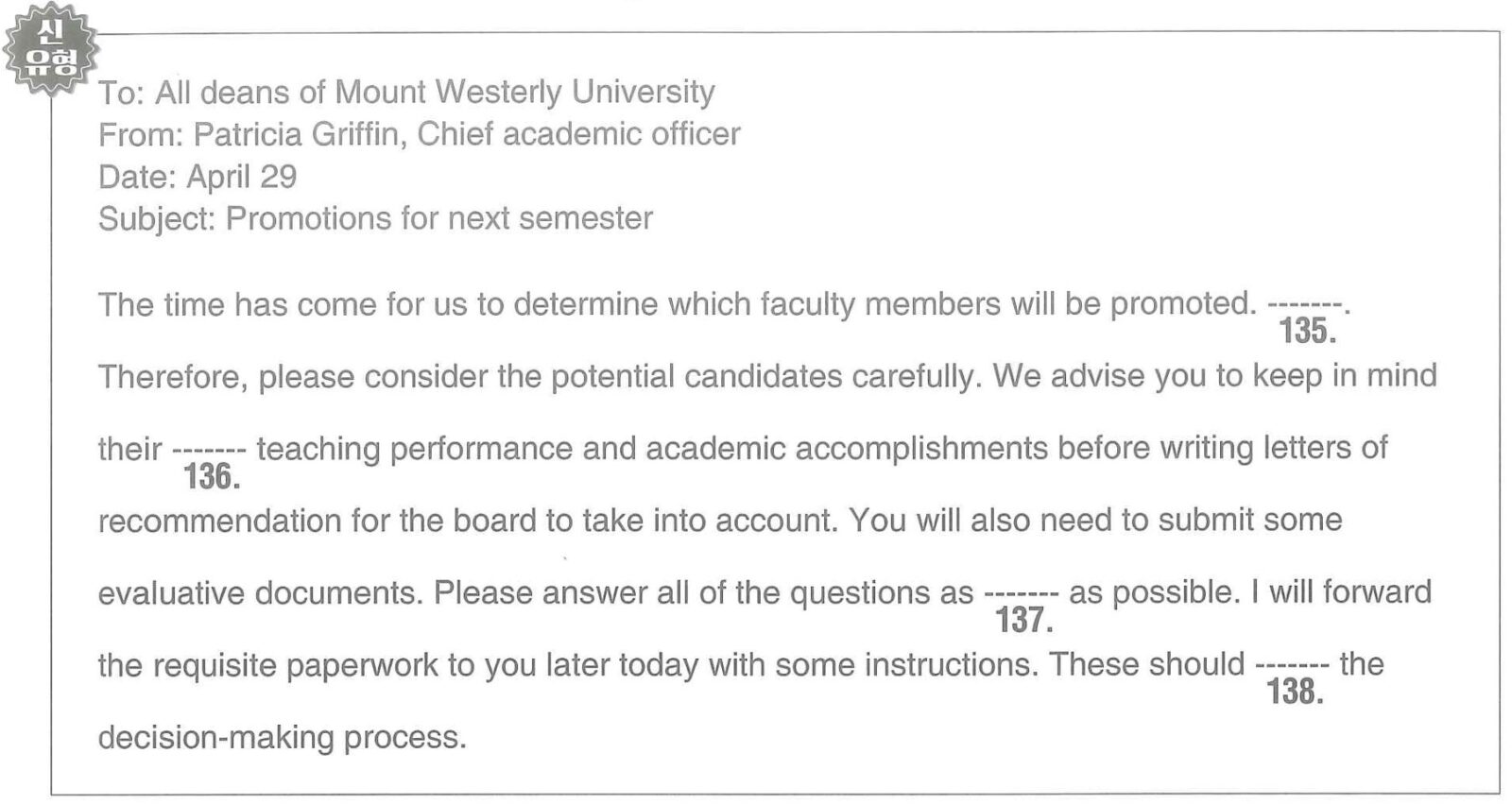This screenshot has height=805, width=1512.
Task: Click the phrase 'academic accomplishments'
Action: pyautogui.click(x=847, y=449)
